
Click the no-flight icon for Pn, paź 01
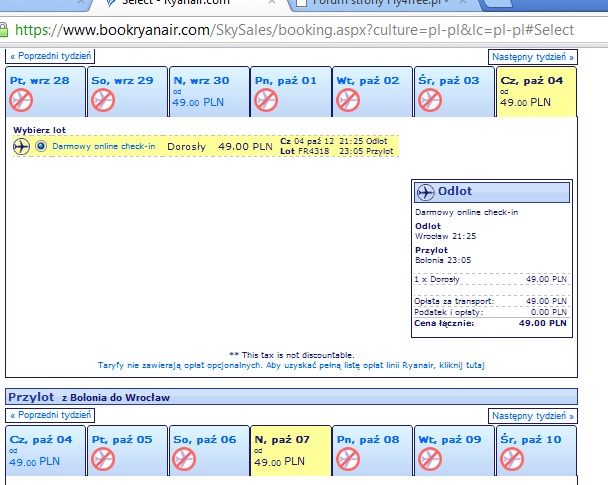266,100
